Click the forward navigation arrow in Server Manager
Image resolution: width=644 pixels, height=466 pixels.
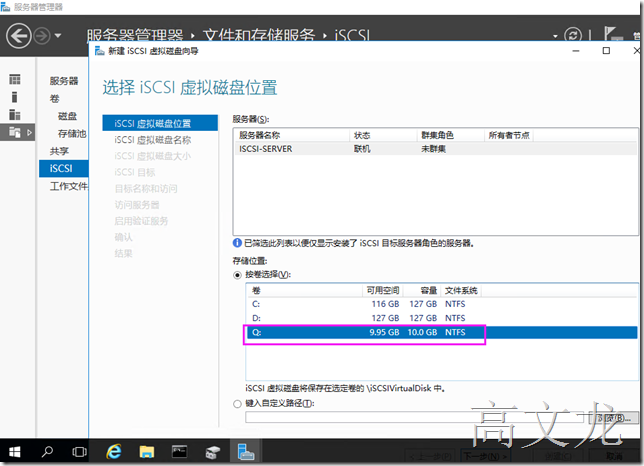coord(42,36)
